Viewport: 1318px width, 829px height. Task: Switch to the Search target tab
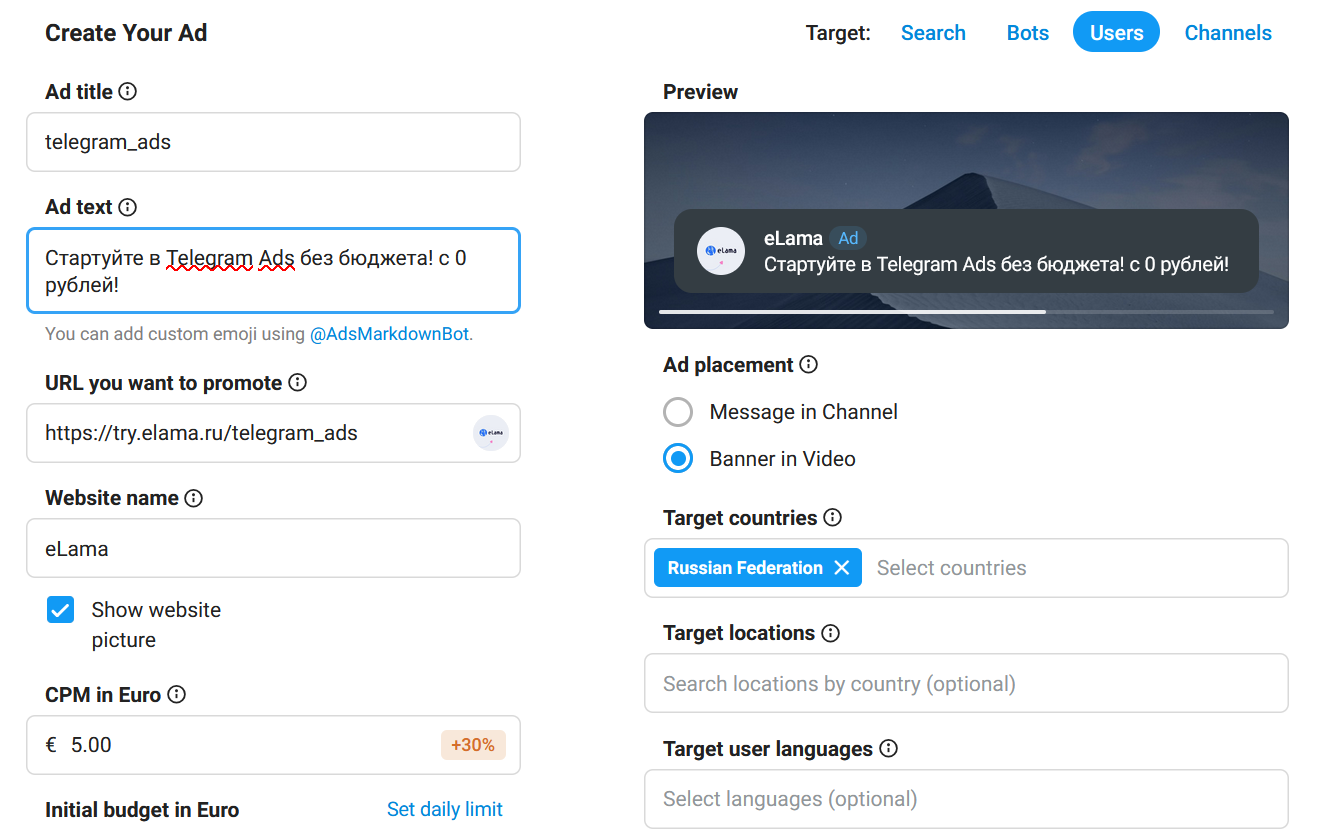coord(932,33)
